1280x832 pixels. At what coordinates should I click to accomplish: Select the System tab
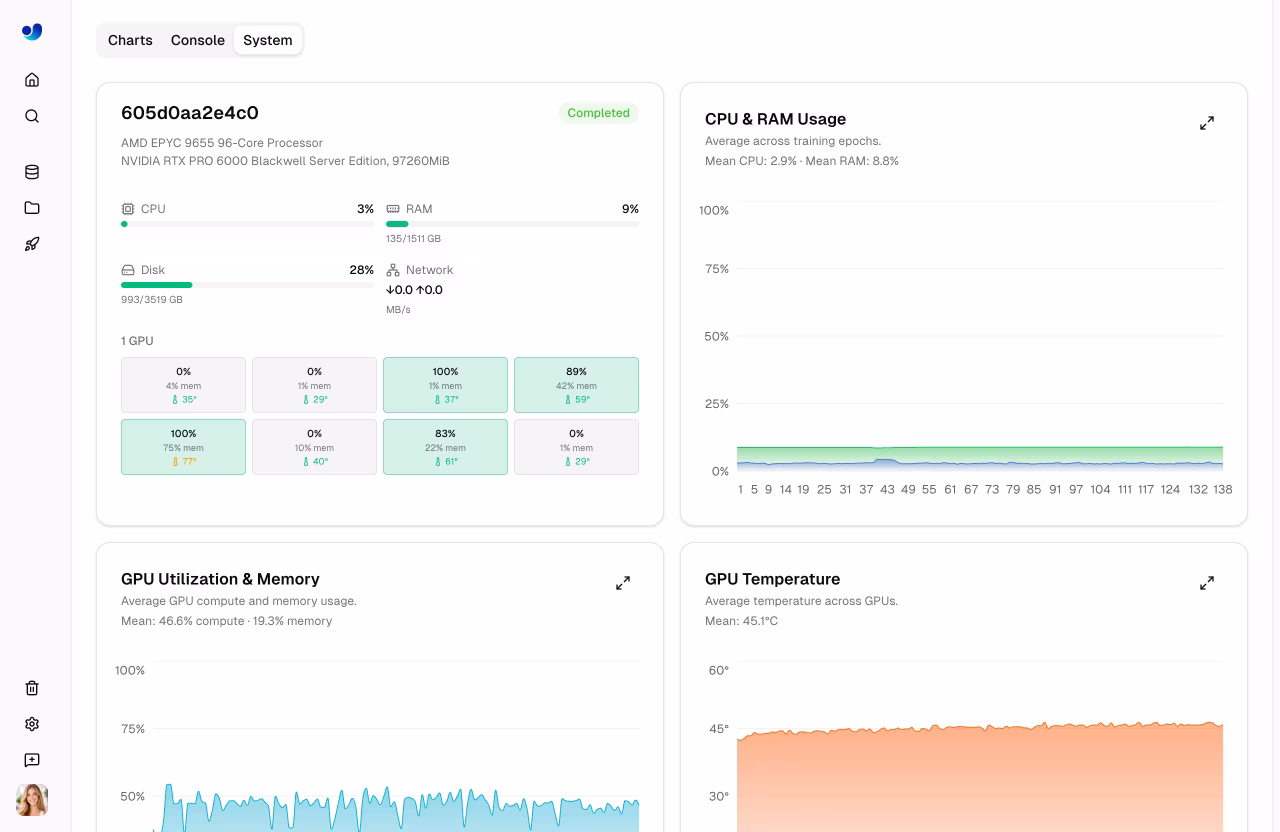point(268,40)
